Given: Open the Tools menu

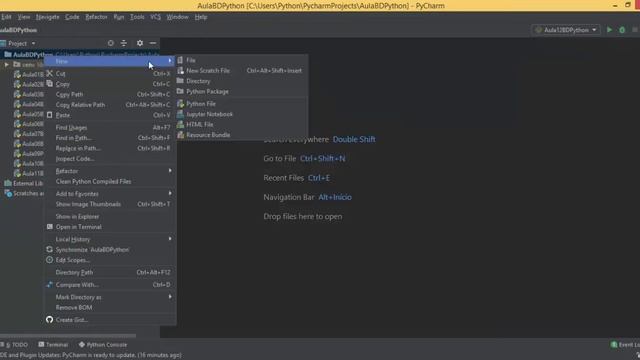Looking at the screenshot, I should coord(137,17).
